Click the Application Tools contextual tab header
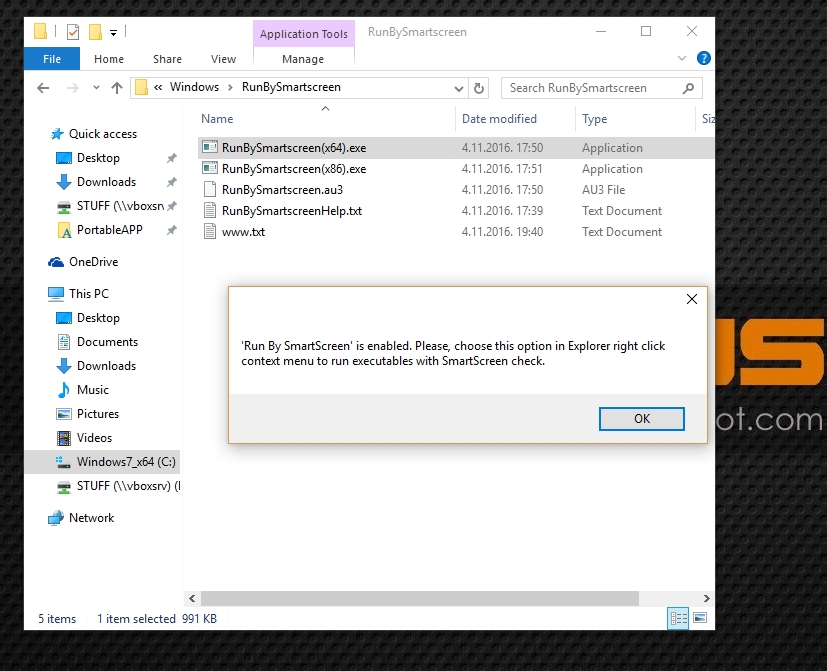This screenshot has width=827, height=671. (x=304, y=34)
